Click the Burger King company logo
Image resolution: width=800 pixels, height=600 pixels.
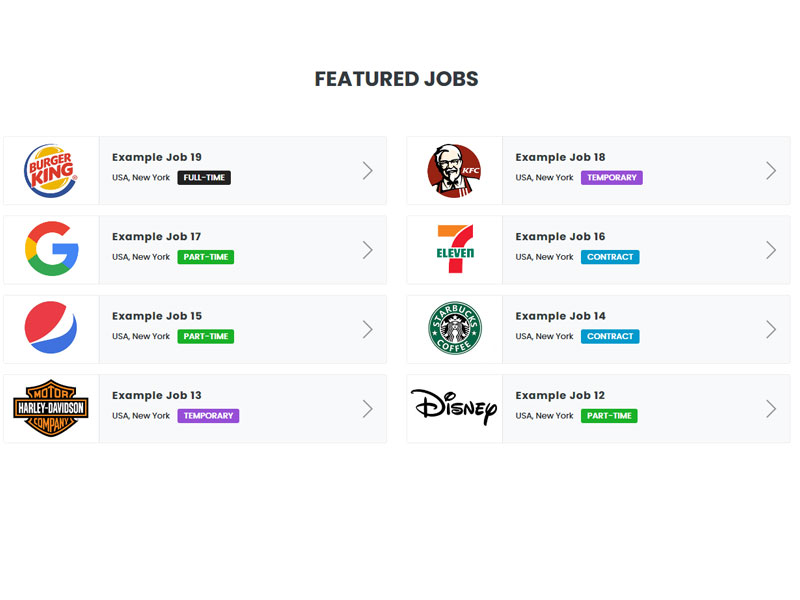pos(50,170)
